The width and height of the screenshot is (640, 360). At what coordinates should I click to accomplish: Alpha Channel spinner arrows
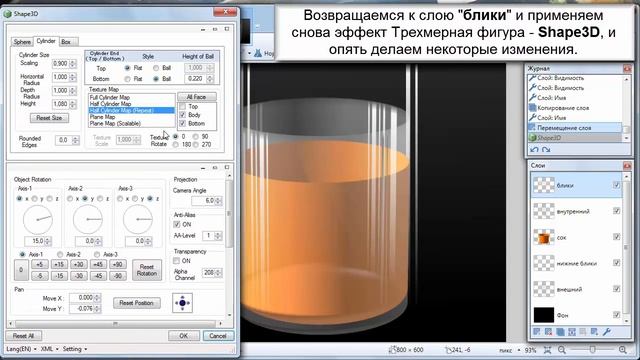[x=218, y=273]
